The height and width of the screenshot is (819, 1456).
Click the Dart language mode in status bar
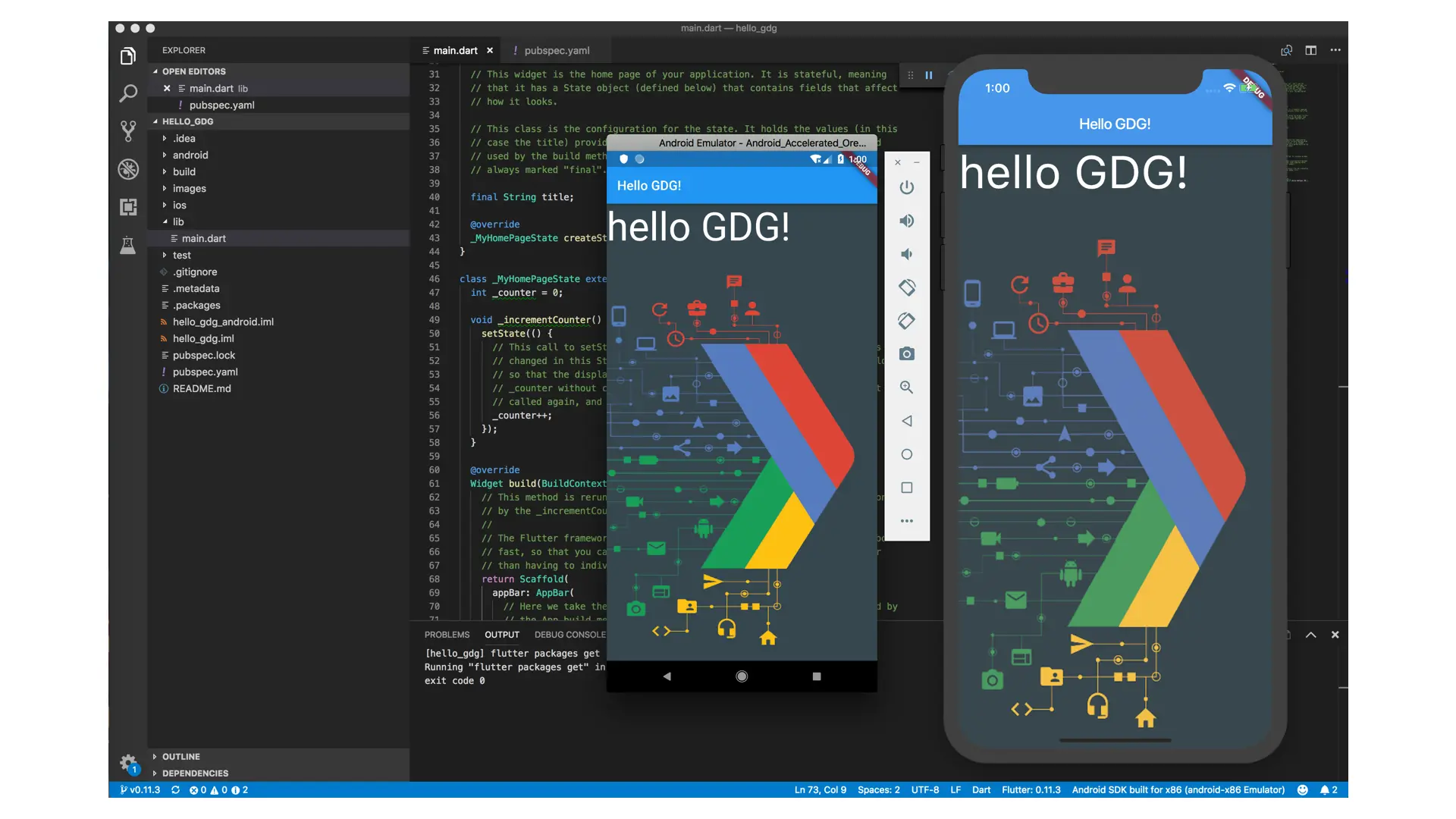[981, 790]
